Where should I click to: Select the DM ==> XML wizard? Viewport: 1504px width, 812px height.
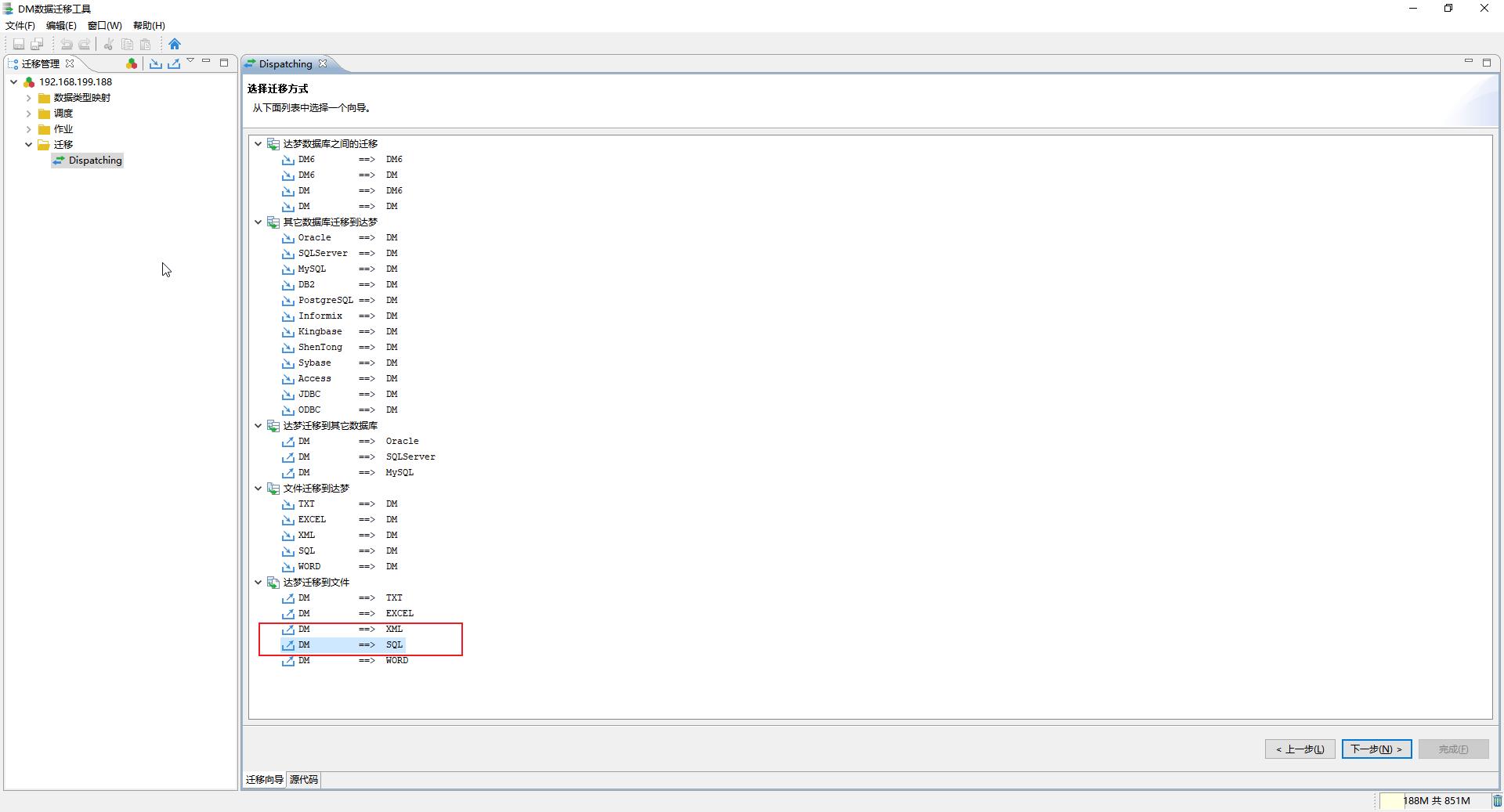pyautogui.click(x=342, y=630)
